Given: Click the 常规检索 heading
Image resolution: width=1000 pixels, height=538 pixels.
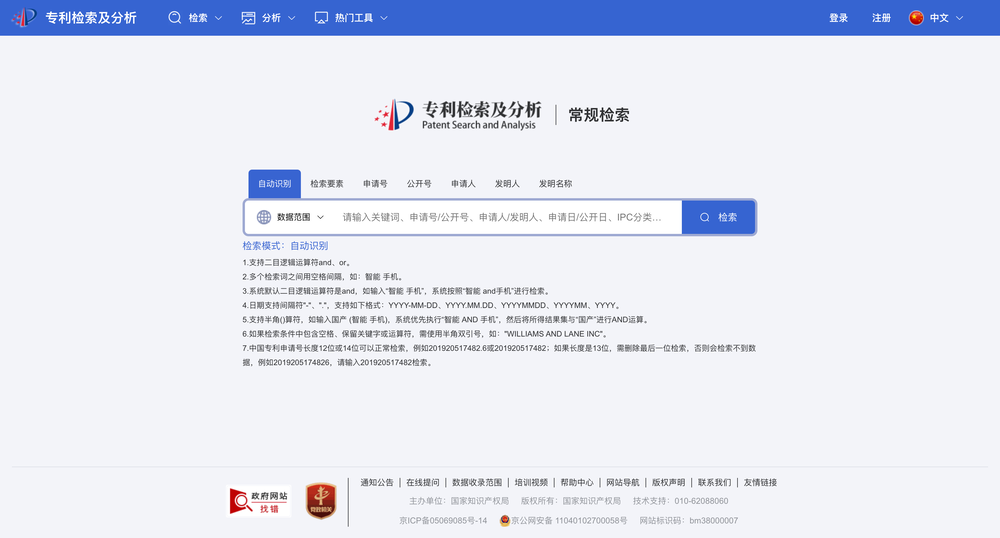Looking at the screenshot, I should pyautogui.click(x=599, y=115).
